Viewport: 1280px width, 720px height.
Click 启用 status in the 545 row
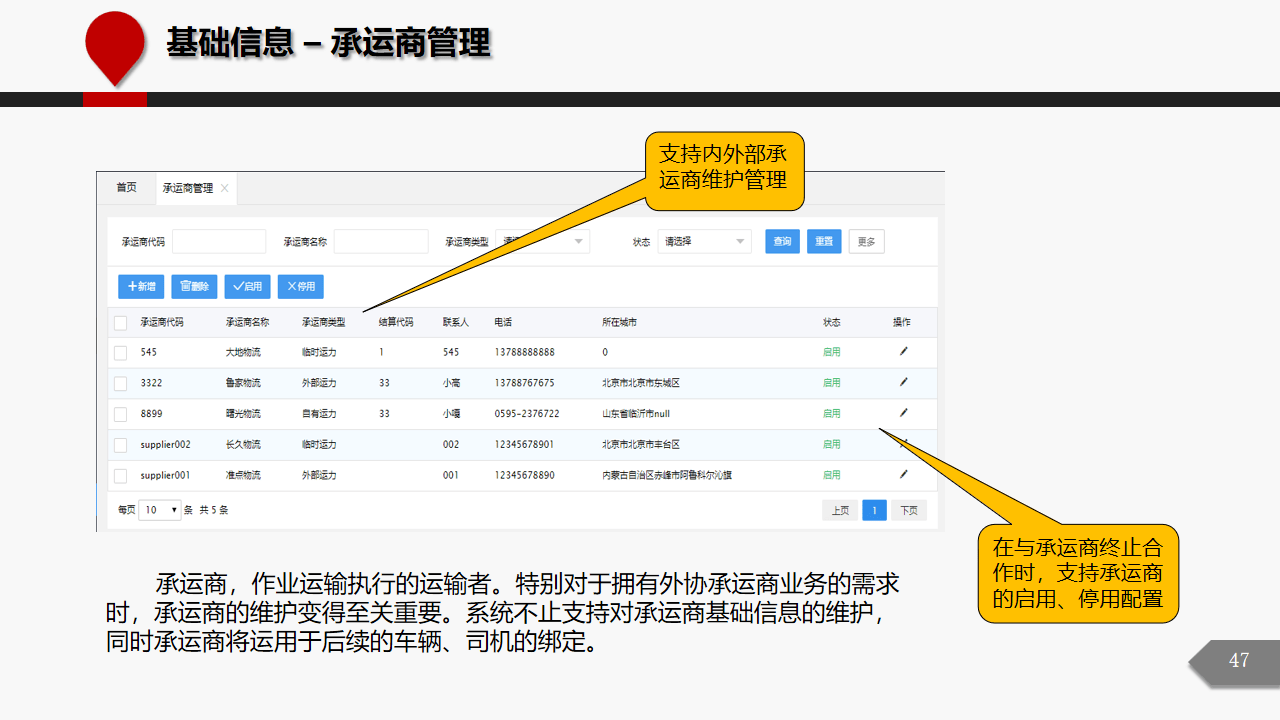pyautogui.click(x=832, y=352)
